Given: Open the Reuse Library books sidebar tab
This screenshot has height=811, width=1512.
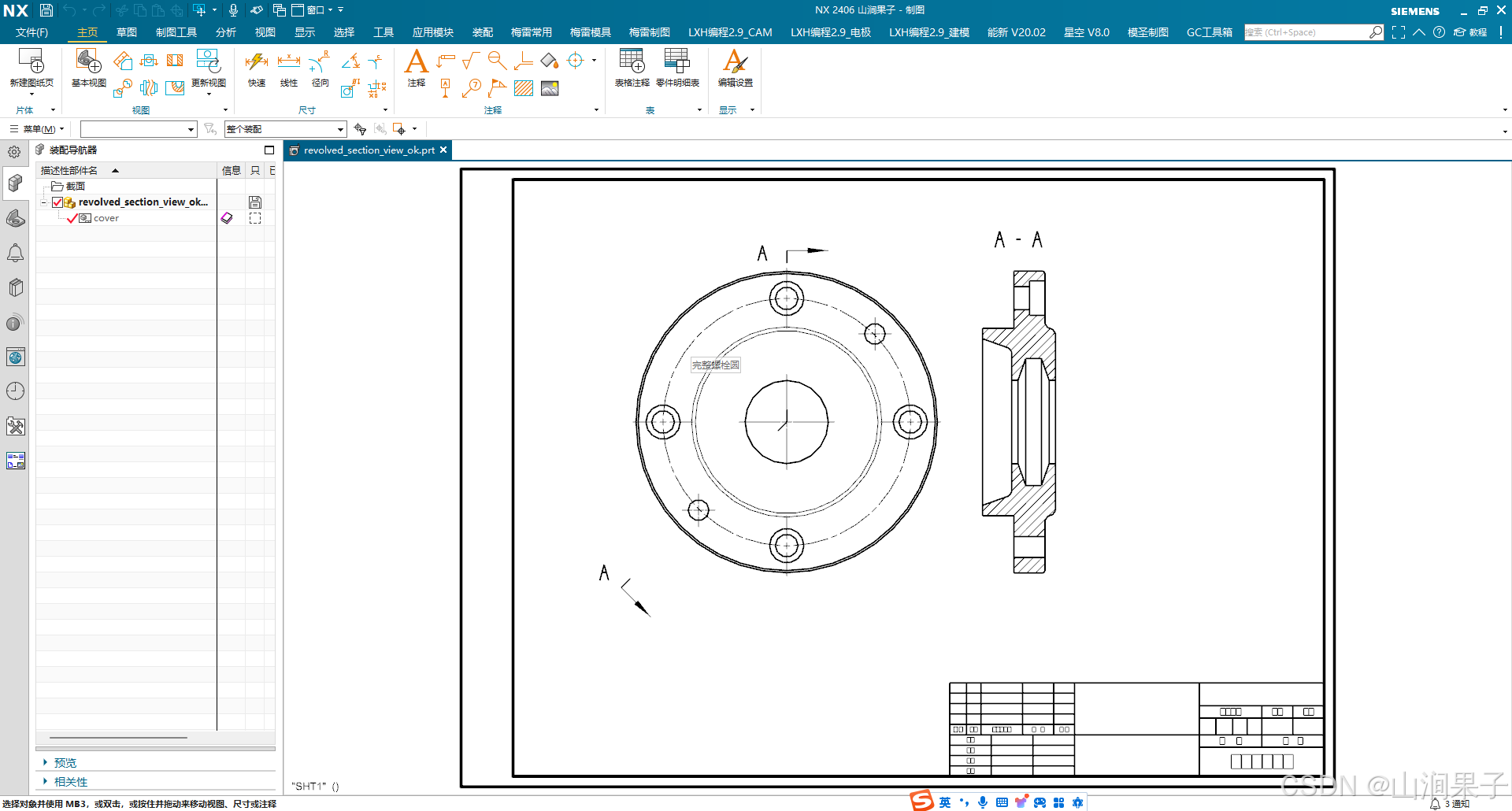Looking at the screenshot, I should (x=15, y=287).
